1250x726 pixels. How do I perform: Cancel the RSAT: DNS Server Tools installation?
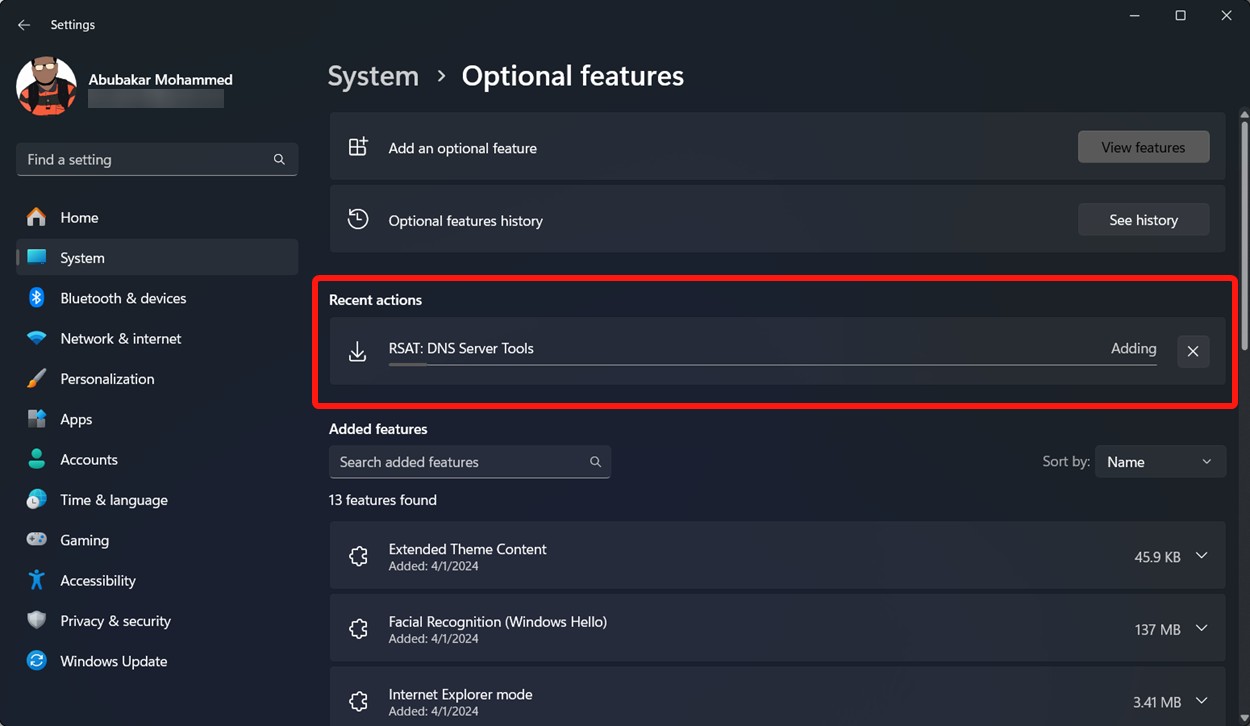(x=1193, y=351)
